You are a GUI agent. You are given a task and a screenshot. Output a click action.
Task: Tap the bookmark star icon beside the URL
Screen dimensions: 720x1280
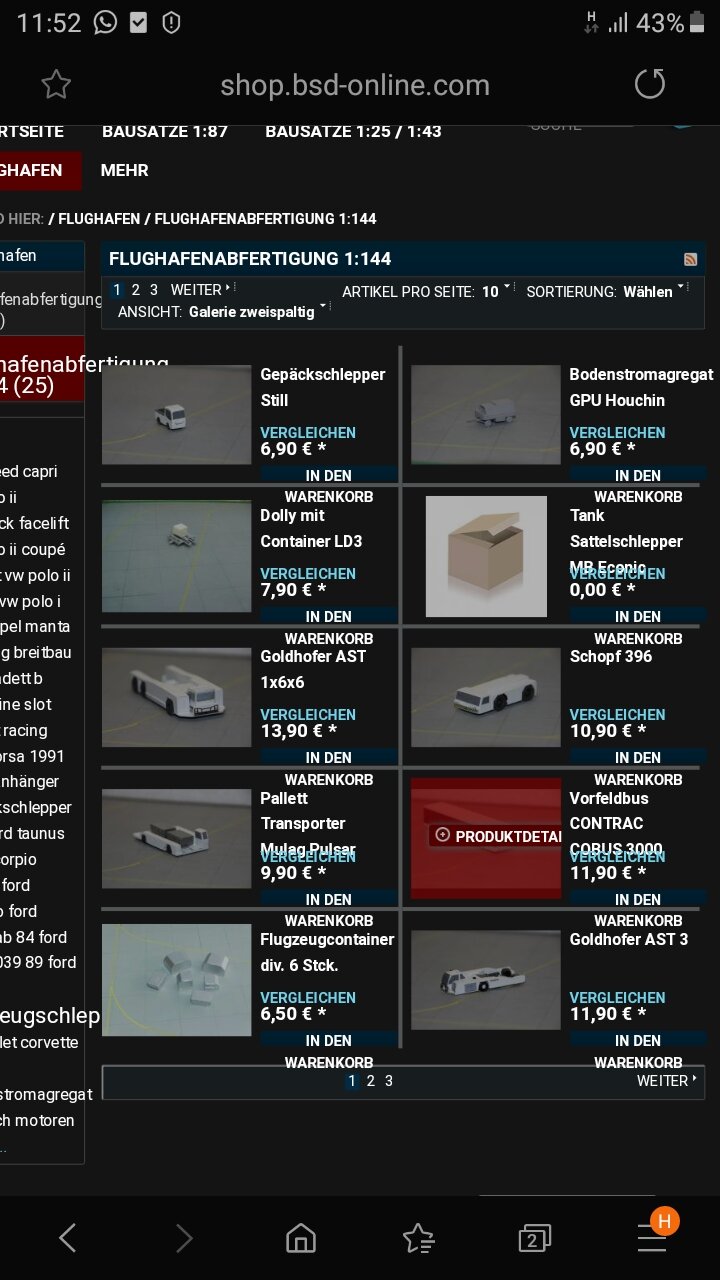point(56,85)
